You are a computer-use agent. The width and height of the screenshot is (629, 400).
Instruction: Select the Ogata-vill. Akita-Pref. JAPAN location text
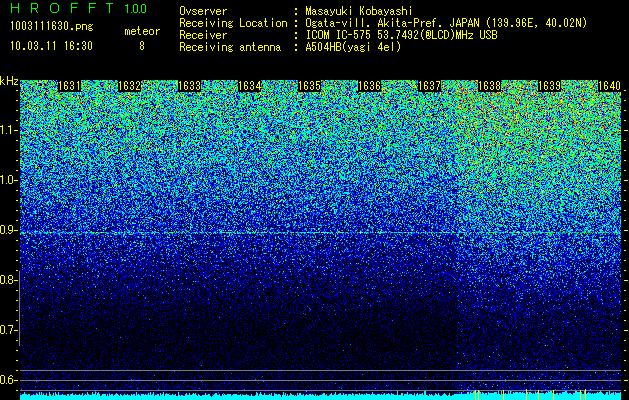click(446, 24)
